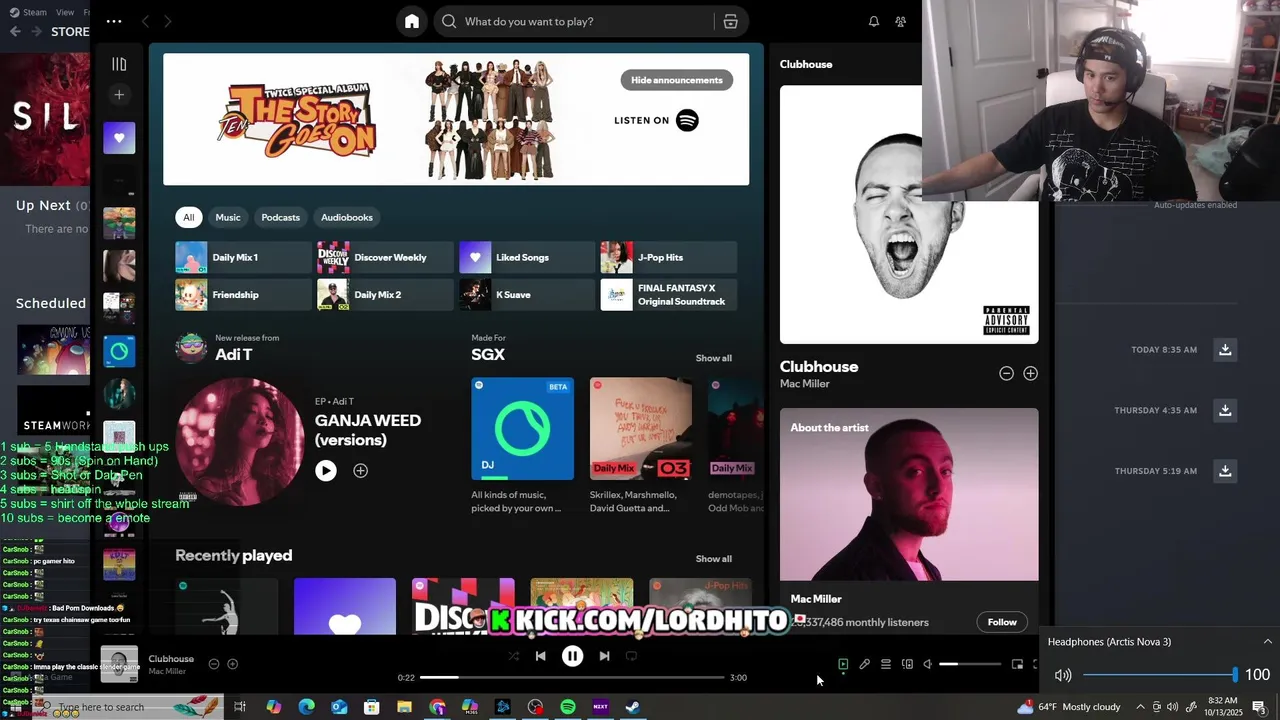Screen dimensions: 1280x720
Task: Open the Liked Songs shortcut tile
Action: 527,257
